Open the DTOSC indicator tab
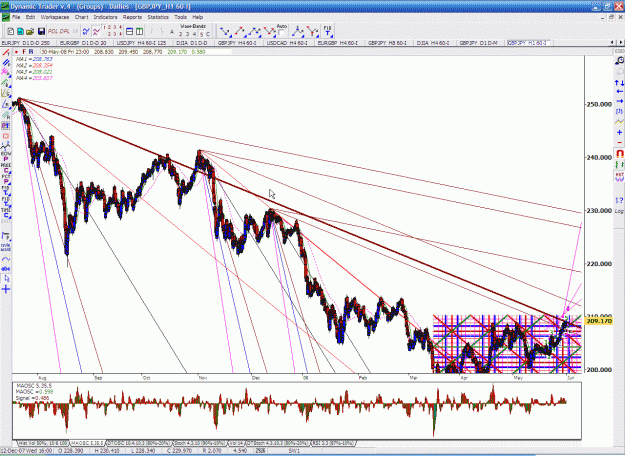Image resolution: width=625 pixels, height=456 pixels. click(138, 443)
